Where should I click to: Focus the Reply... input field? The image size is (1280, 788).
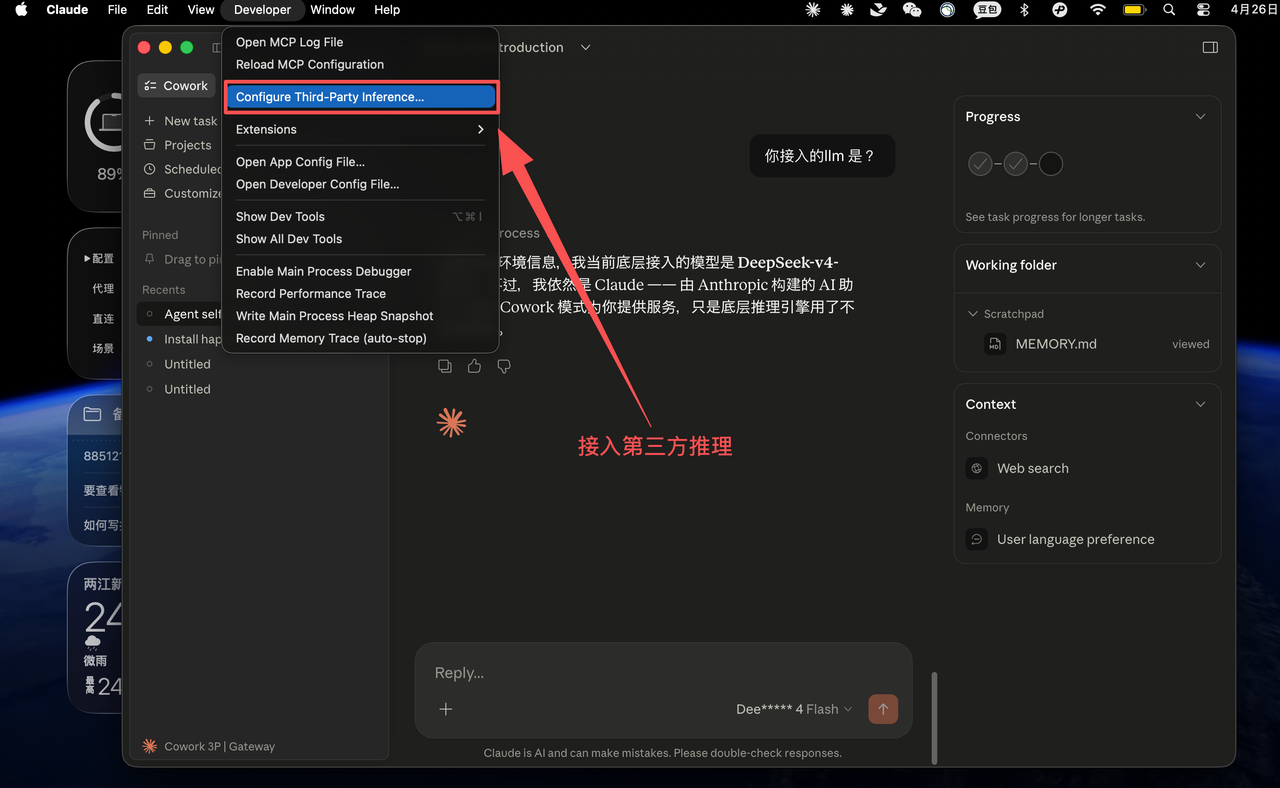tap(664, 673)
